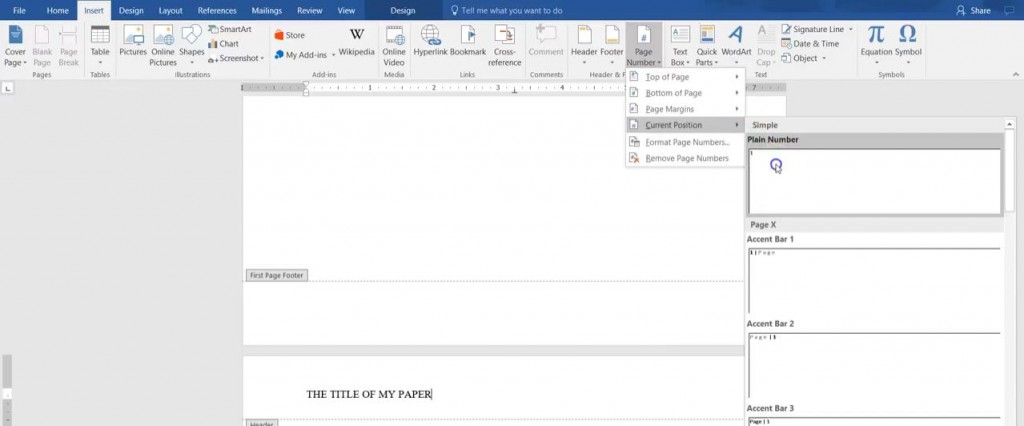Image resolution: width=1024 pixels, height=426 pixels.
Task: Expand the Object dropdown arrow
Action: 824,58
